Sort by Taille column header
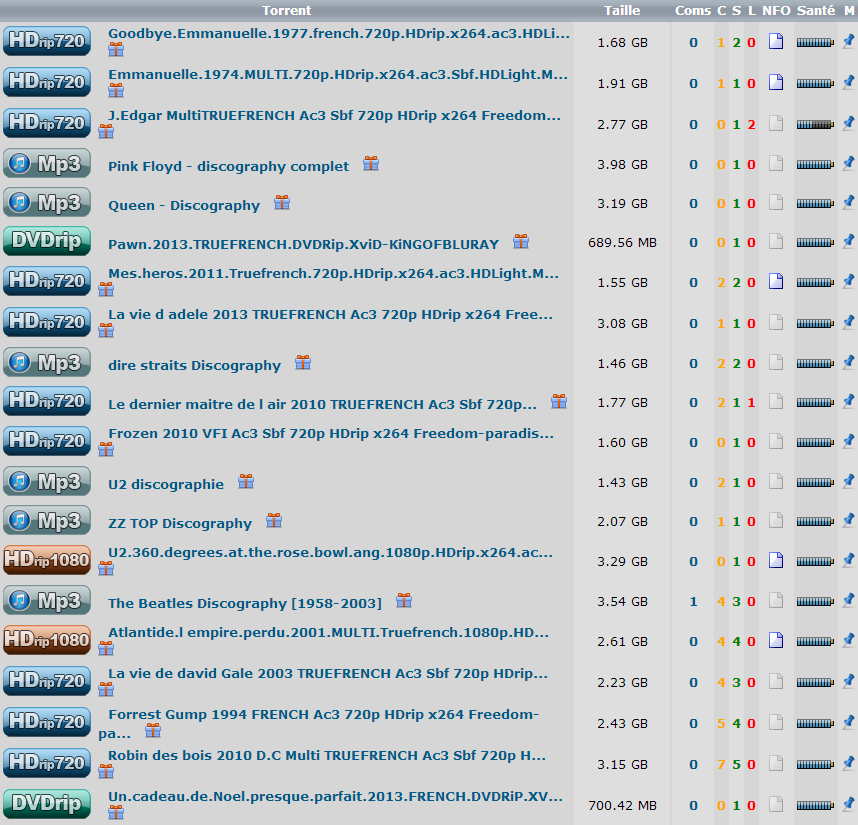 tap(622, 10)
